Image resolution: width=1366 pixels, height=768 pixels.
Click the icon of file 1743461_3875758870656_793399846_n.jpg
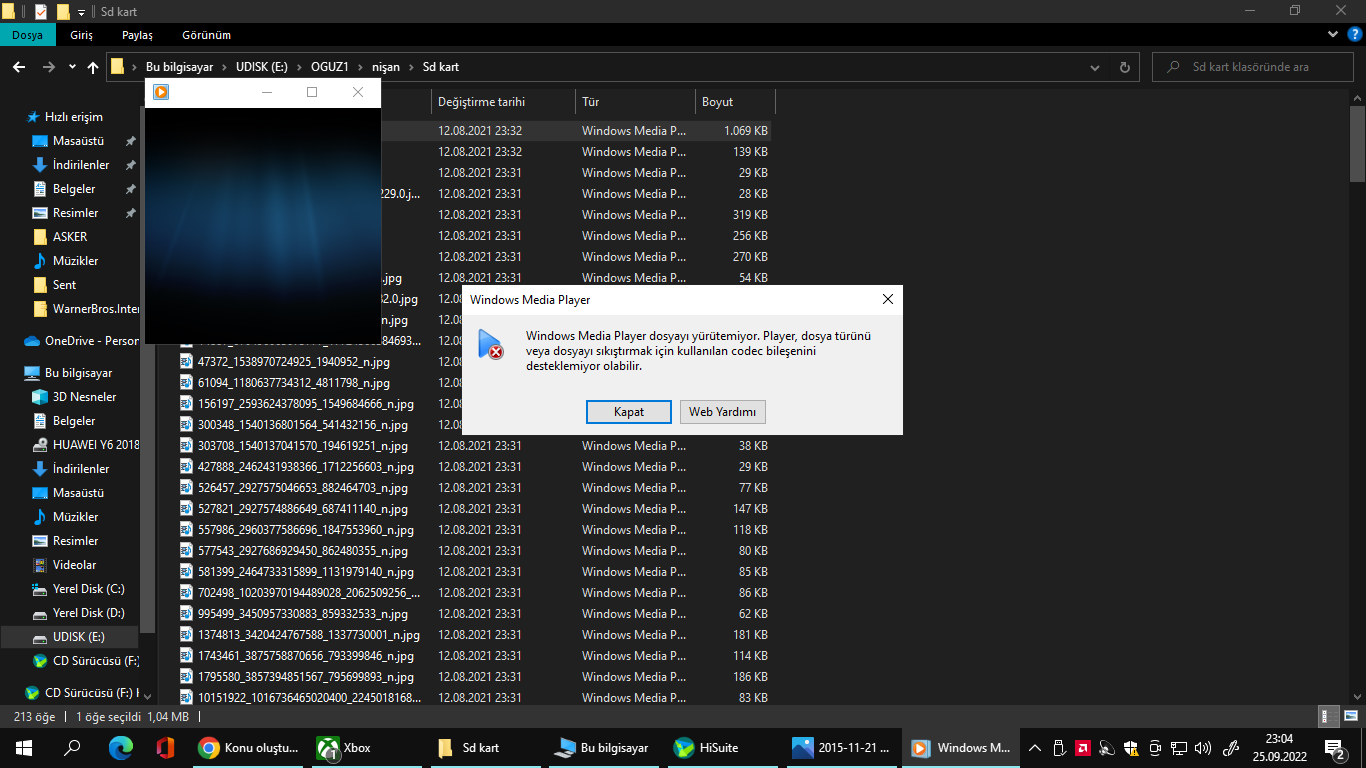[186, 656]
